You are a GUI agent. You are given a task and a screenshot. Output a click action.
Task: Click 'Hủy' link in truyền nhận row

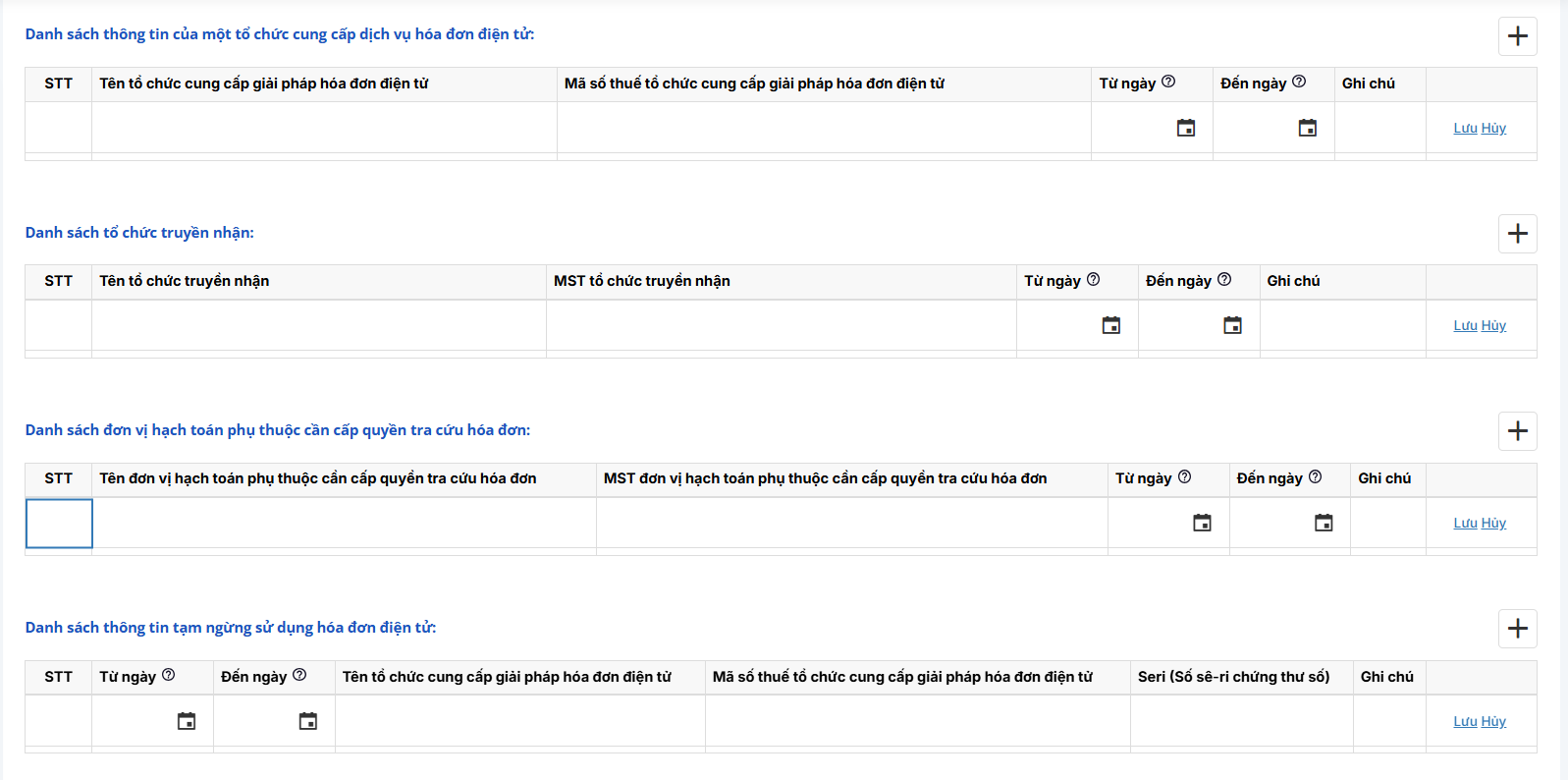pos(1493,326)
